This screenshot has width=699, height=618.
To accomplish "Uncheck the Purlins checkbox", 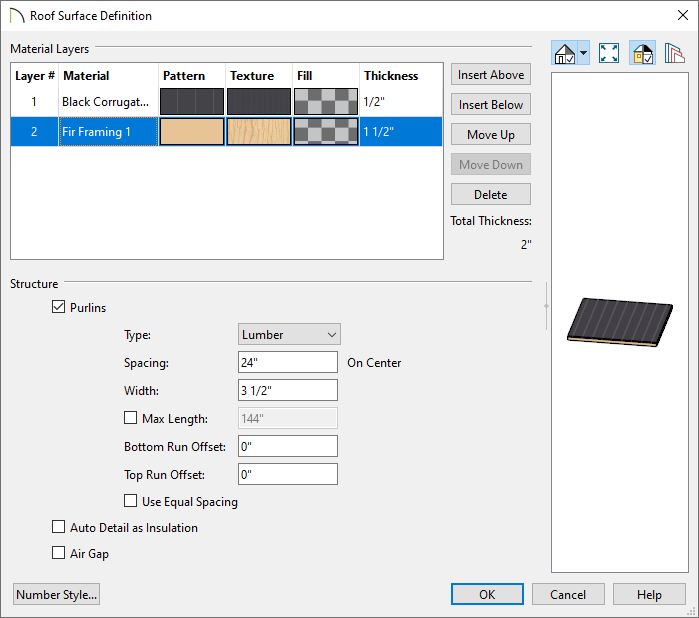I will click(58, 308).
